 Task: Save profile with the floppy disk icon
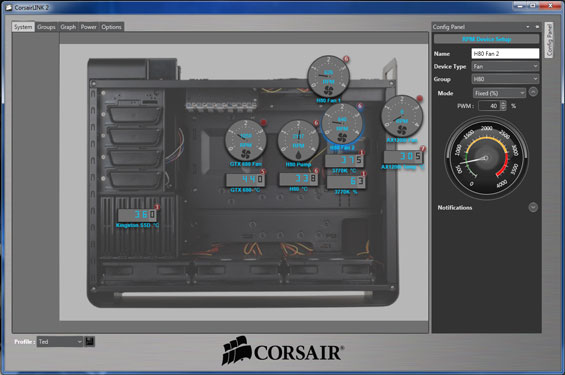coord(90,341)
